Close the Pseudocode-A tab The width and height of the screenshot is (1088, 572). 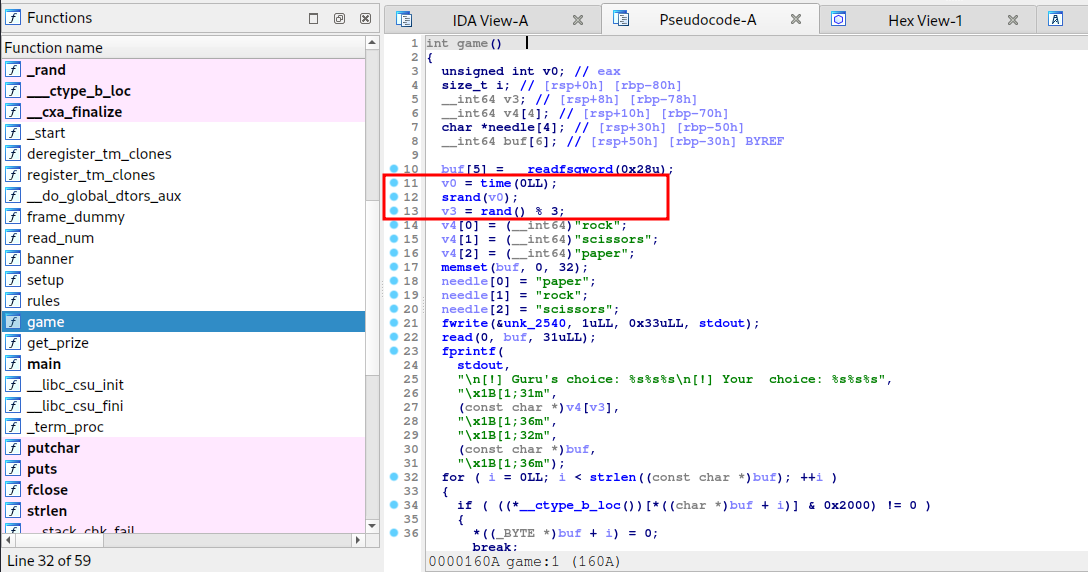[x=795, y=19]
